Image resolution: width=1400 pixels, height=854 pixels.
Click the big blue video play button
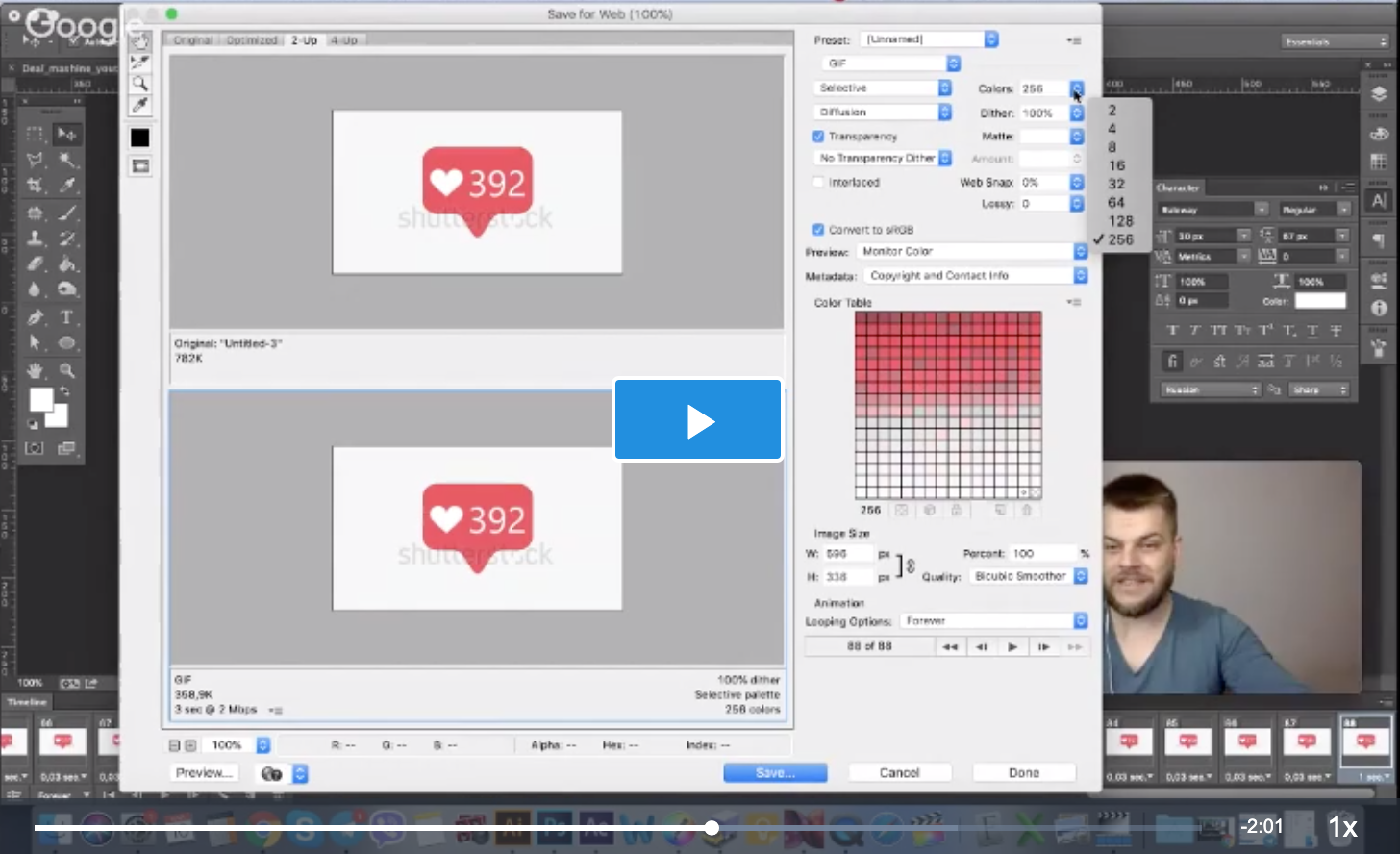pos(698,420)
